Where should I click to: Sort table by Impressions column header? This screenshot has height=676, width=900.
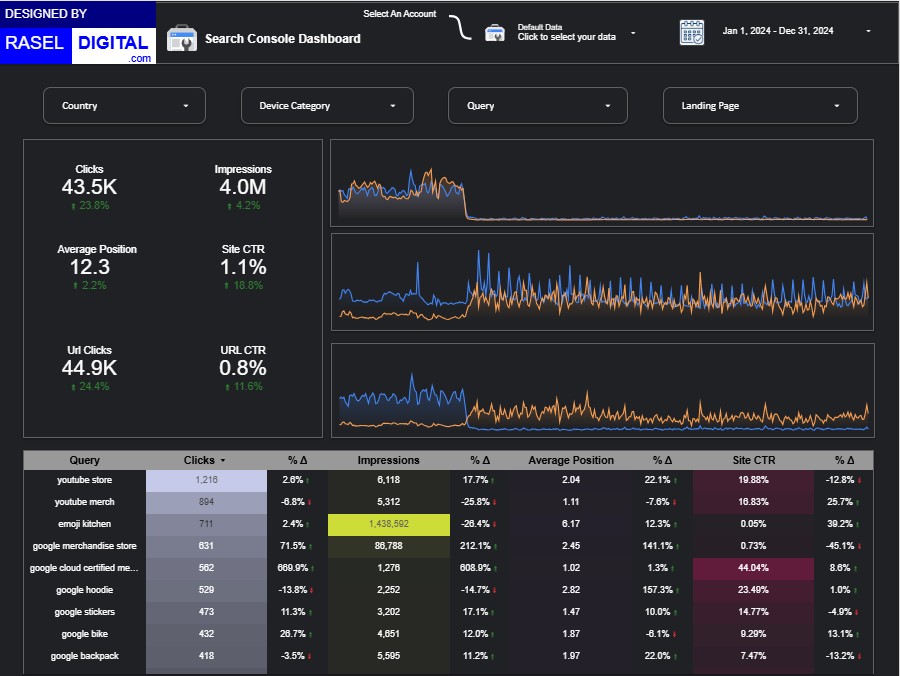click(388, 461)
